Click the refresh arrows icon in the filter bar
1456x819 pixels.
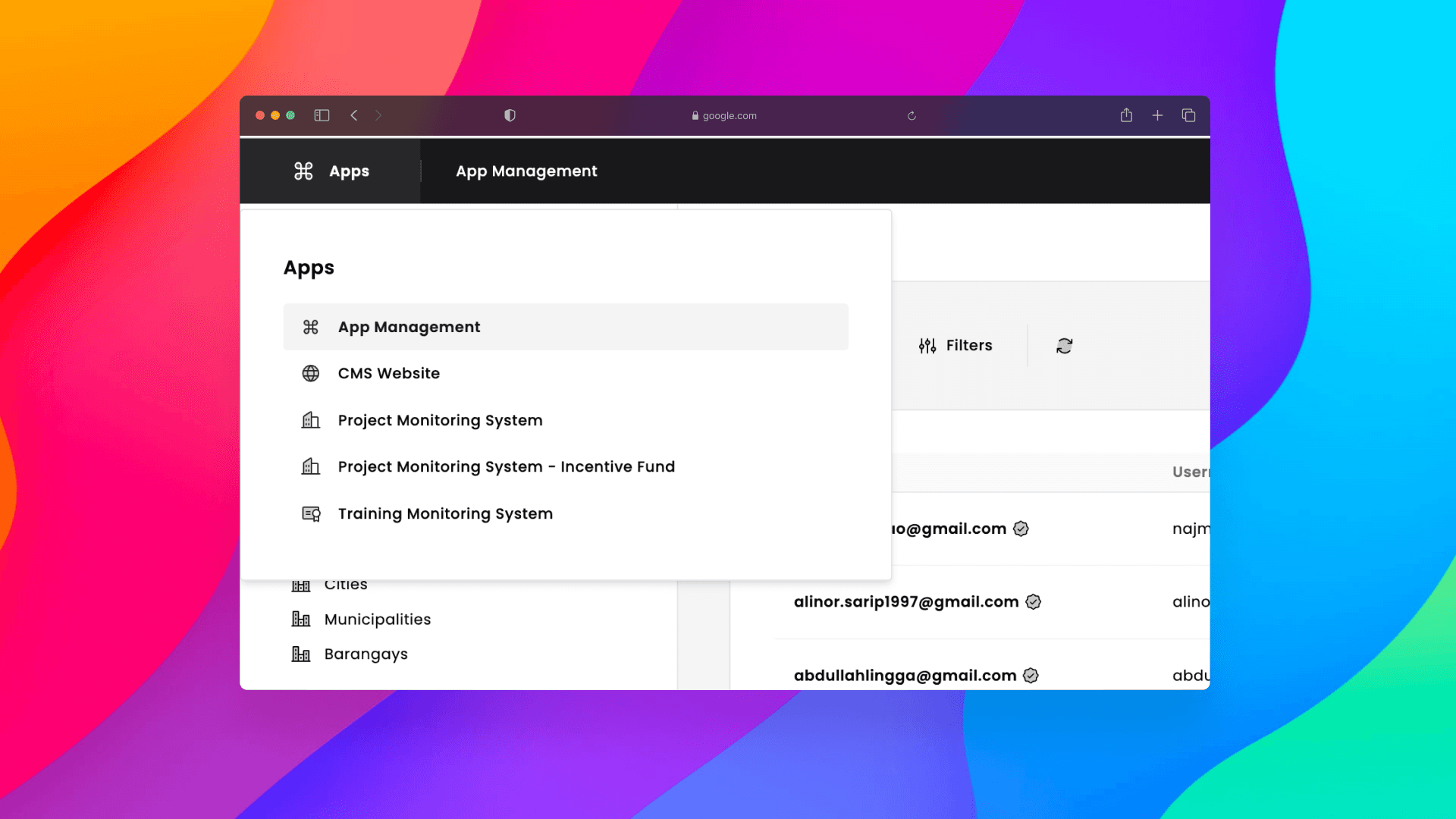tap(1064, 346)
